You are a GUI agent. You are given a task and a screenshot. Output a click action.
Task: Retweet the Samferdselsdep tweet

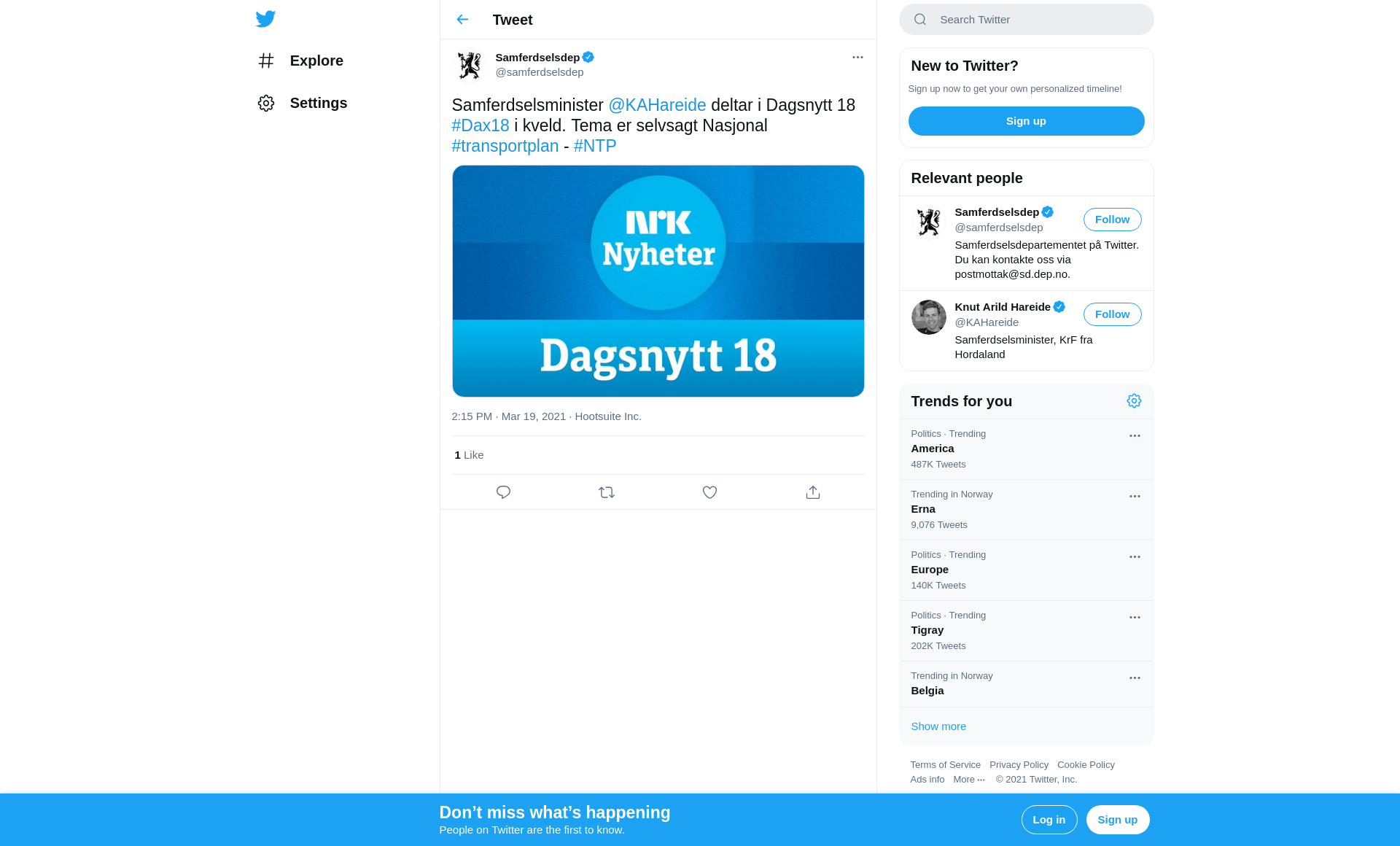point(607,492)
